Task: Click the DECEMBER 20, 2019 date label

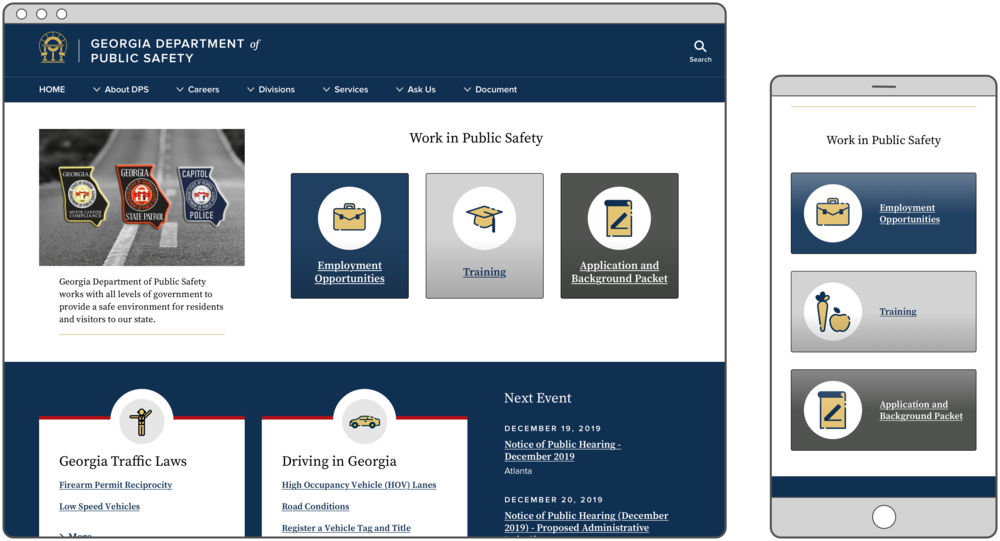Action: (x=554, y=500)
